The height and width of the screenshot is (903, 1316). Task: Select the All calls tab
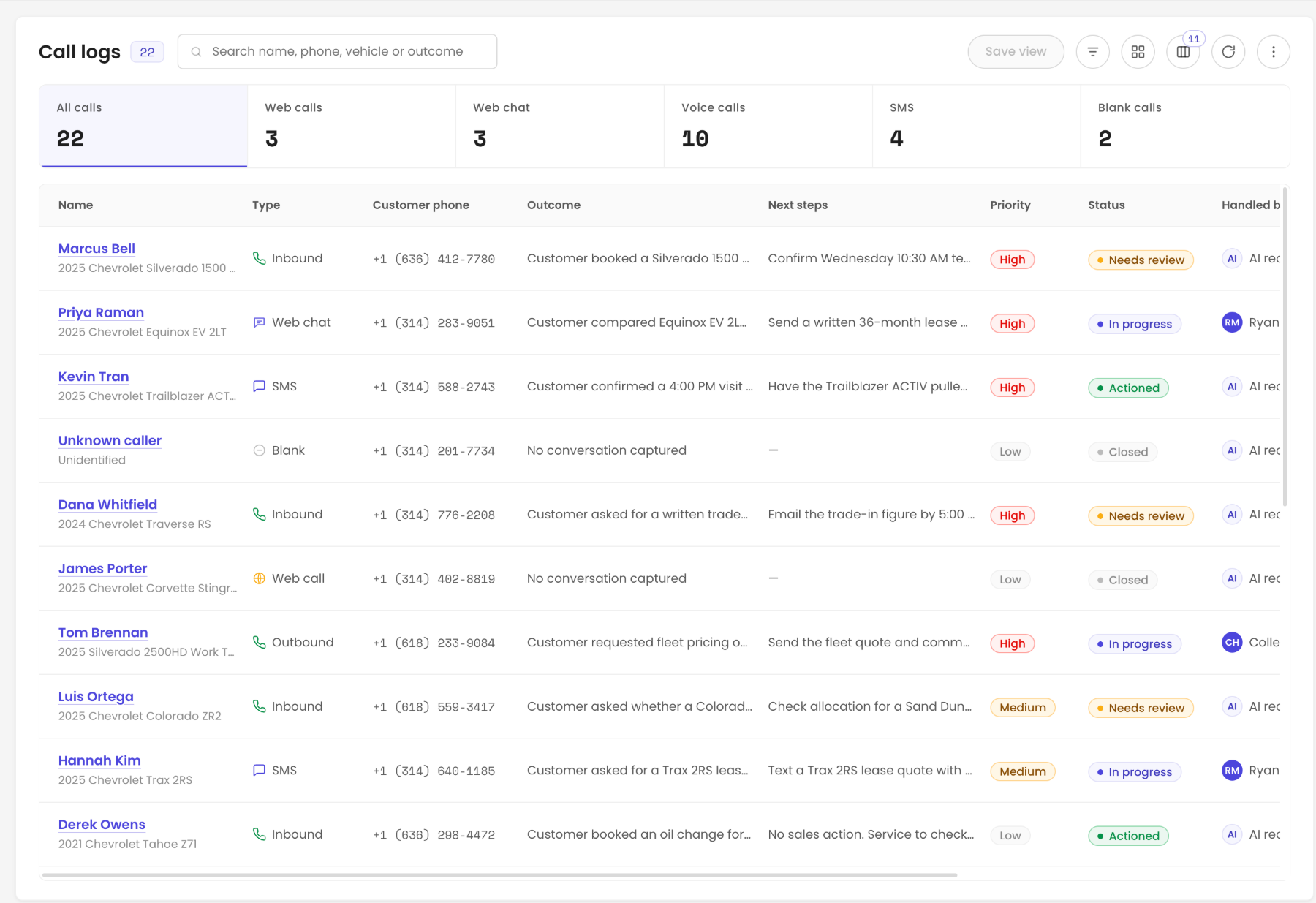click(143, 126)
